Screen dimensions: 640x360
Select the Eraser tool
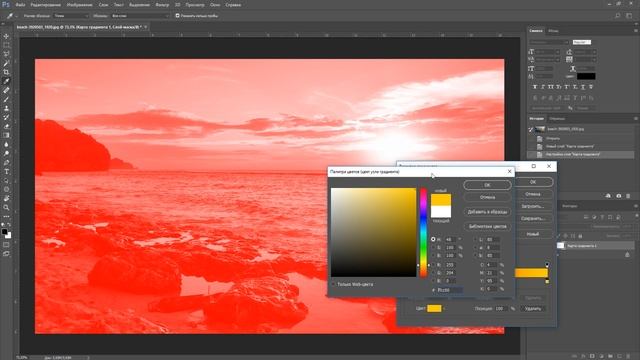click(6, 126)
